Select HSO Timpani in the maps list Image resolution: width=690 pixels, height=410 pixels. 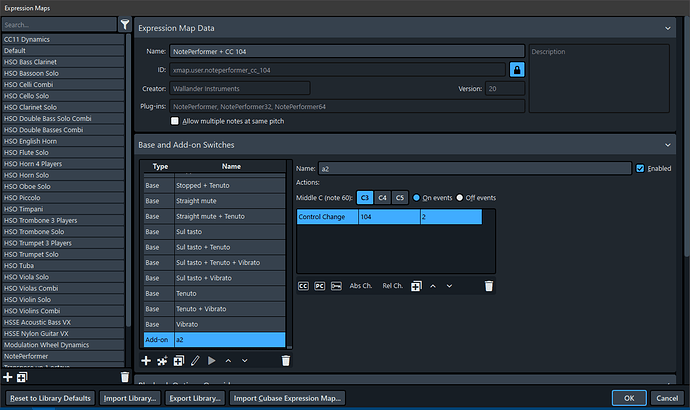coord(63,209)
